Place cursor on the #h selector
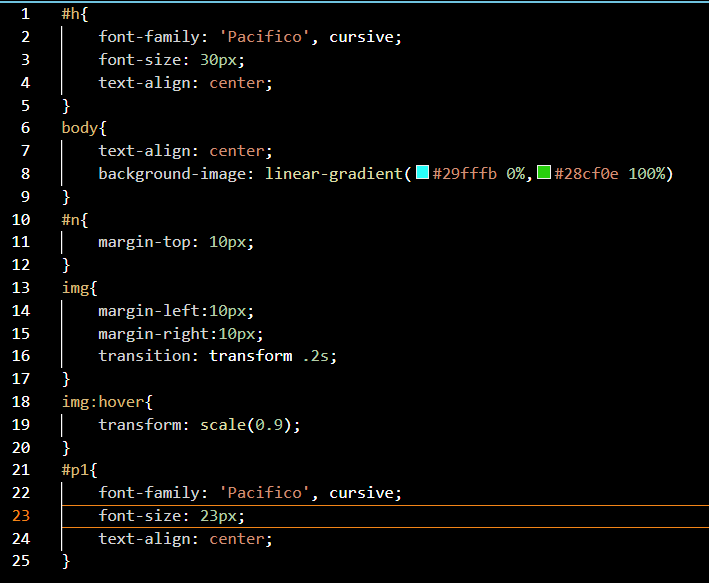Screen dimensions: 709x583 [x=71, y=14]
